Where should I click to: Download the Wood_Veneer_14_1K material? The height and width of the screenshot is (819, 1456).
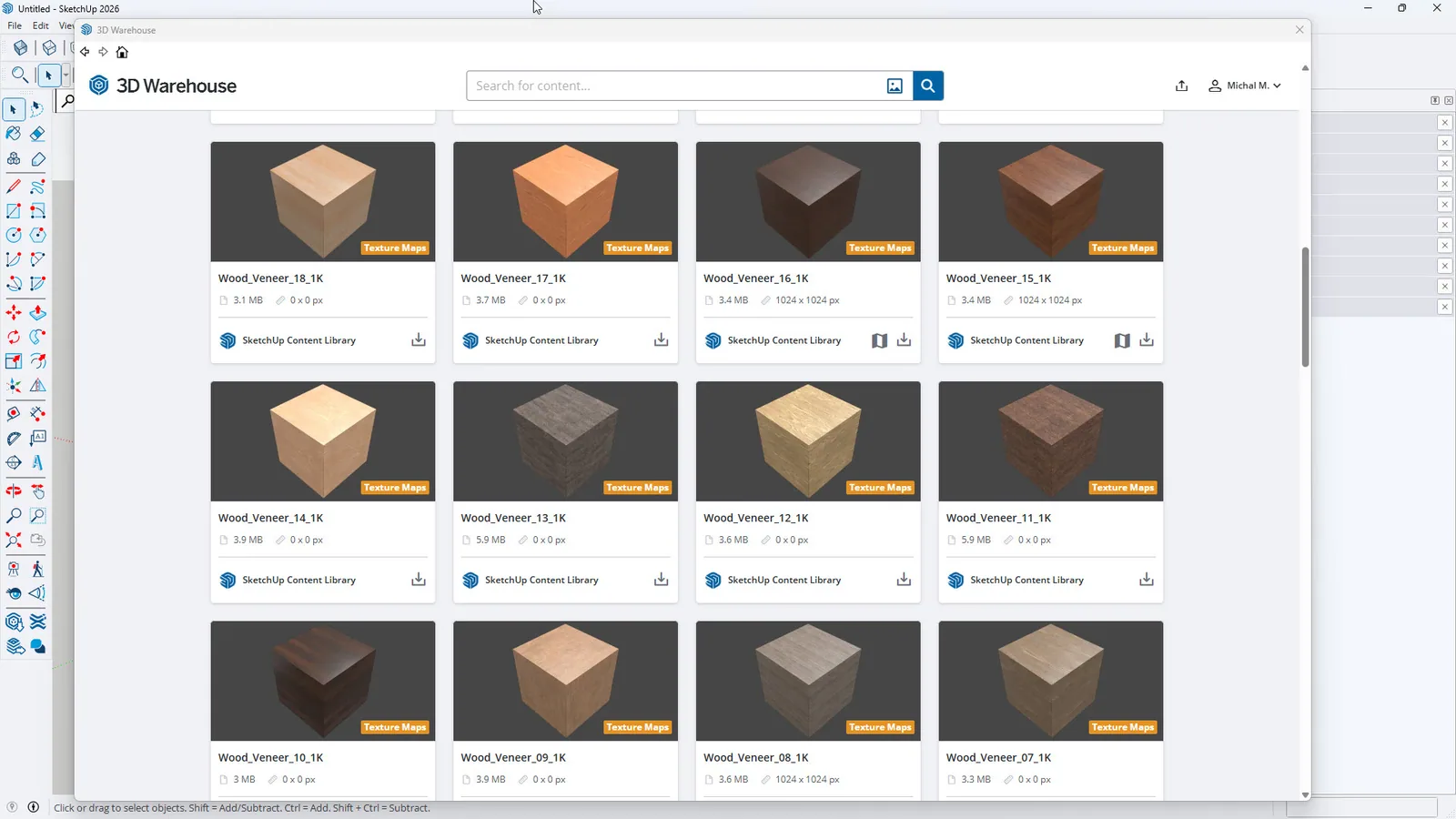pyautogui.click(x=419, y=580)
